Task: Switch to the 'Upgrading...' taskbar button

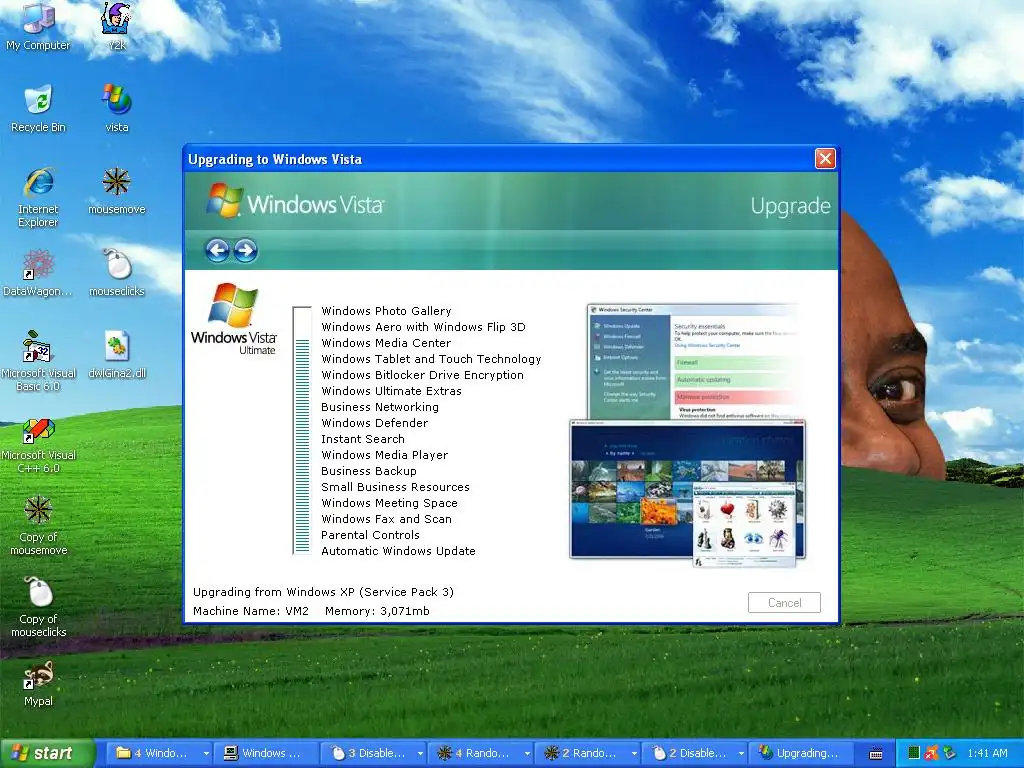Action: click(x=802, y=753)
